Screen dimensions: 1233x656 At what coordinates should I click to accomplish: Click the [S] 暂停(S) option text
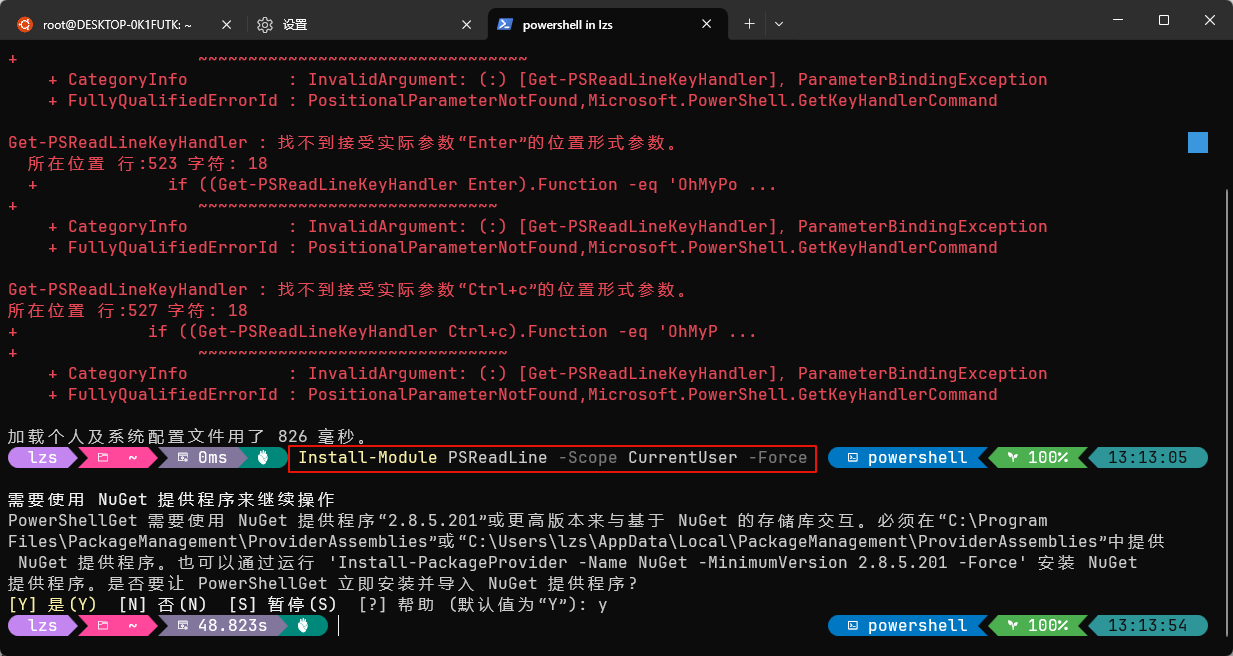click(282, 605)
